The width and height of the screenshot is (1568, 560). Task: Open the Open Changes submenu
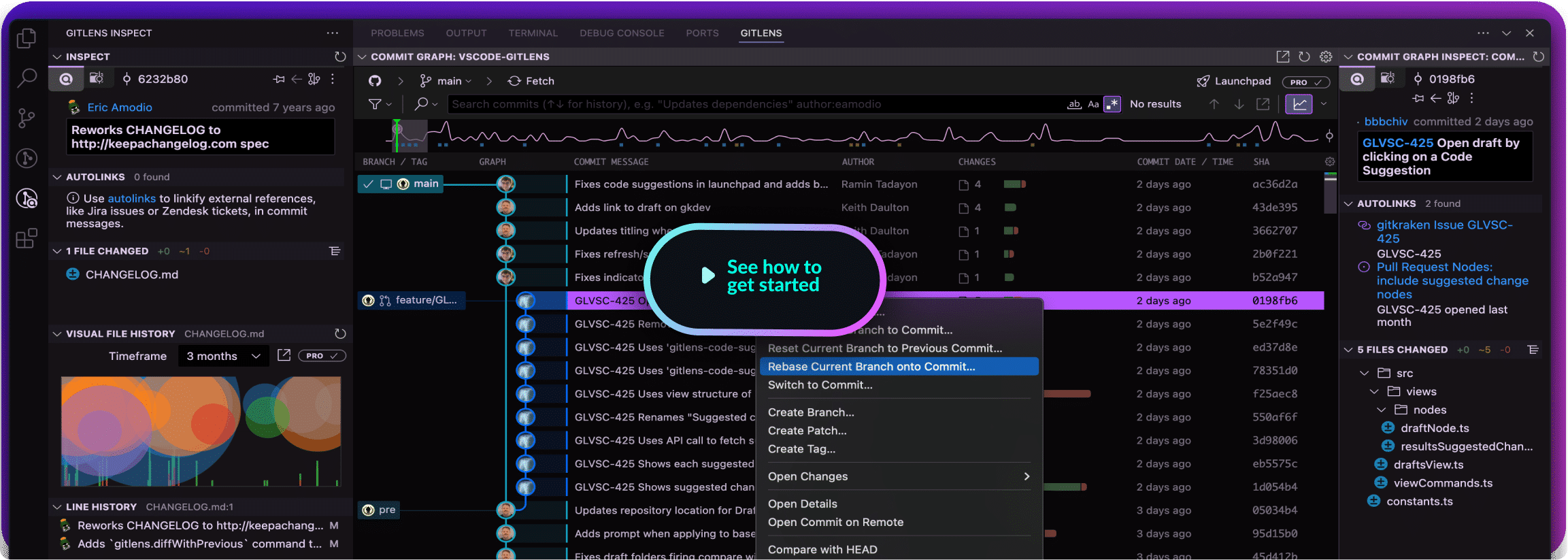click(x=899, y=476)
